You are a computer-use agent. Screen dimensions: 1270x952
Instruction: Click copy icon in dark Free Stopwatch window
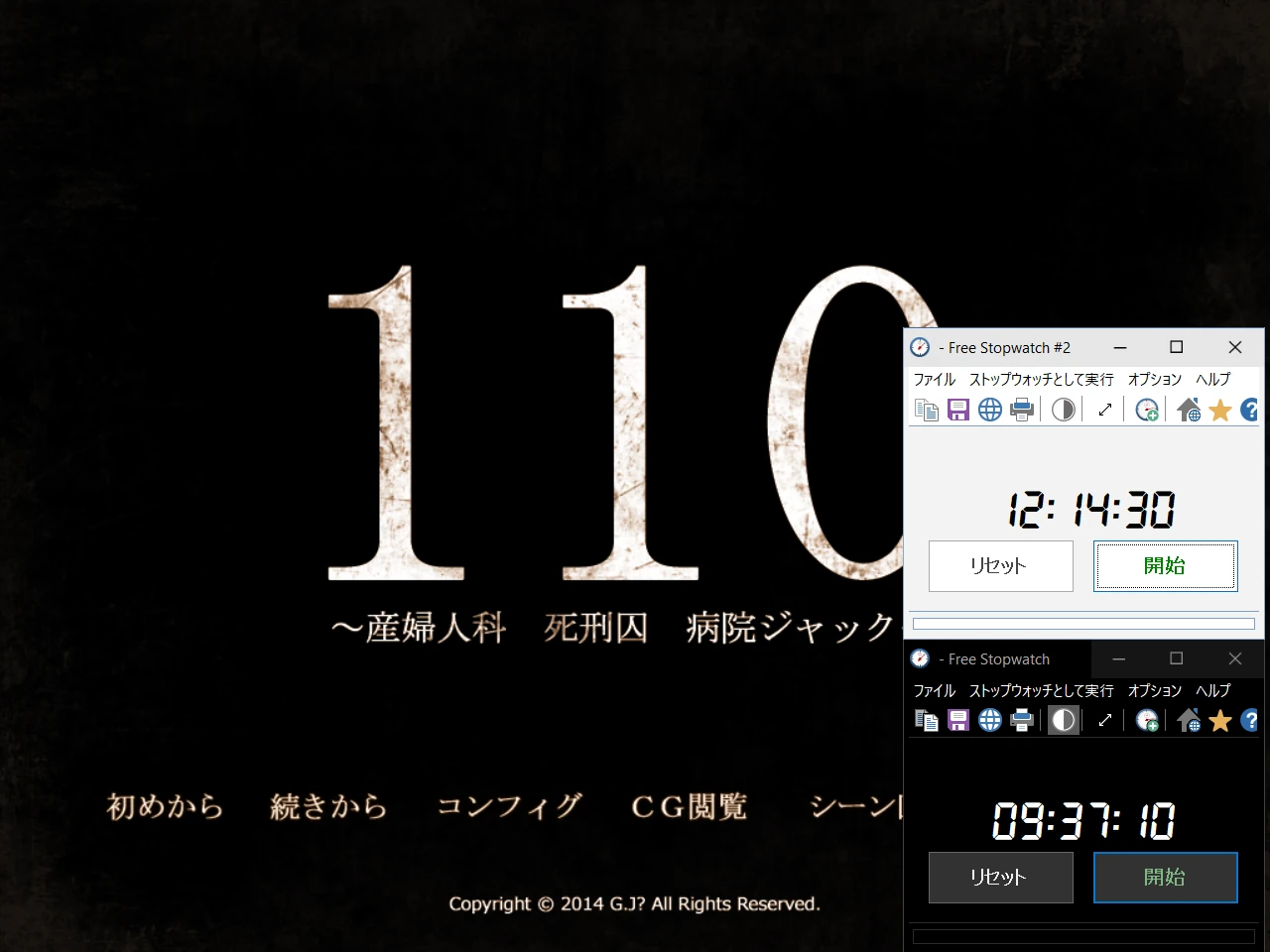(x=927, y=721)
